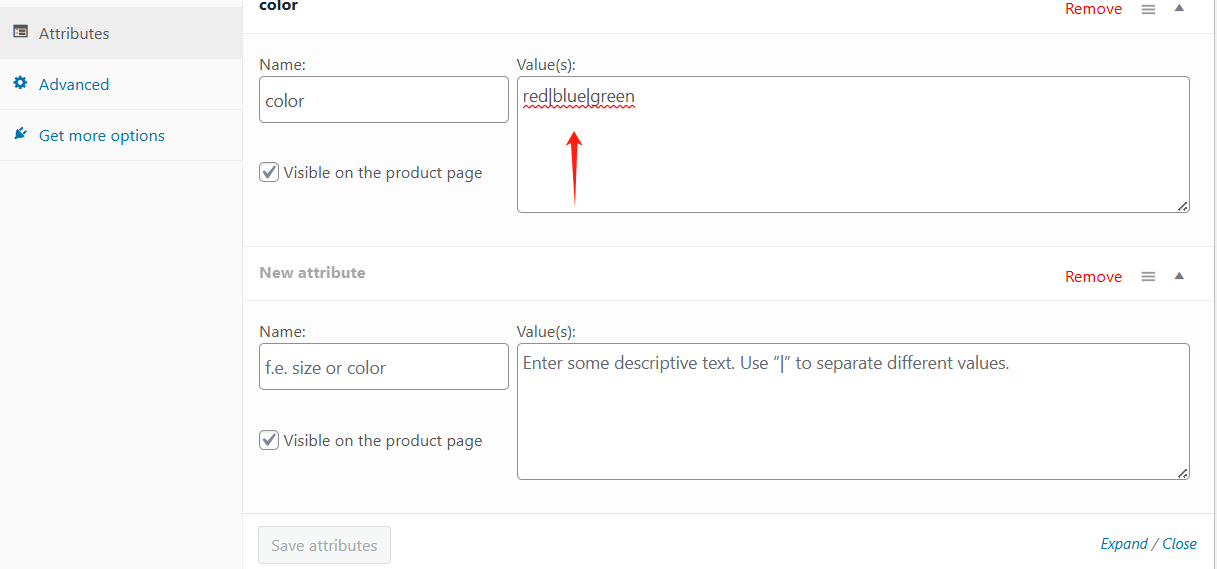Click the Close link
The width and height of the screenshot is (1217, 569).
tap(1179, 544)
